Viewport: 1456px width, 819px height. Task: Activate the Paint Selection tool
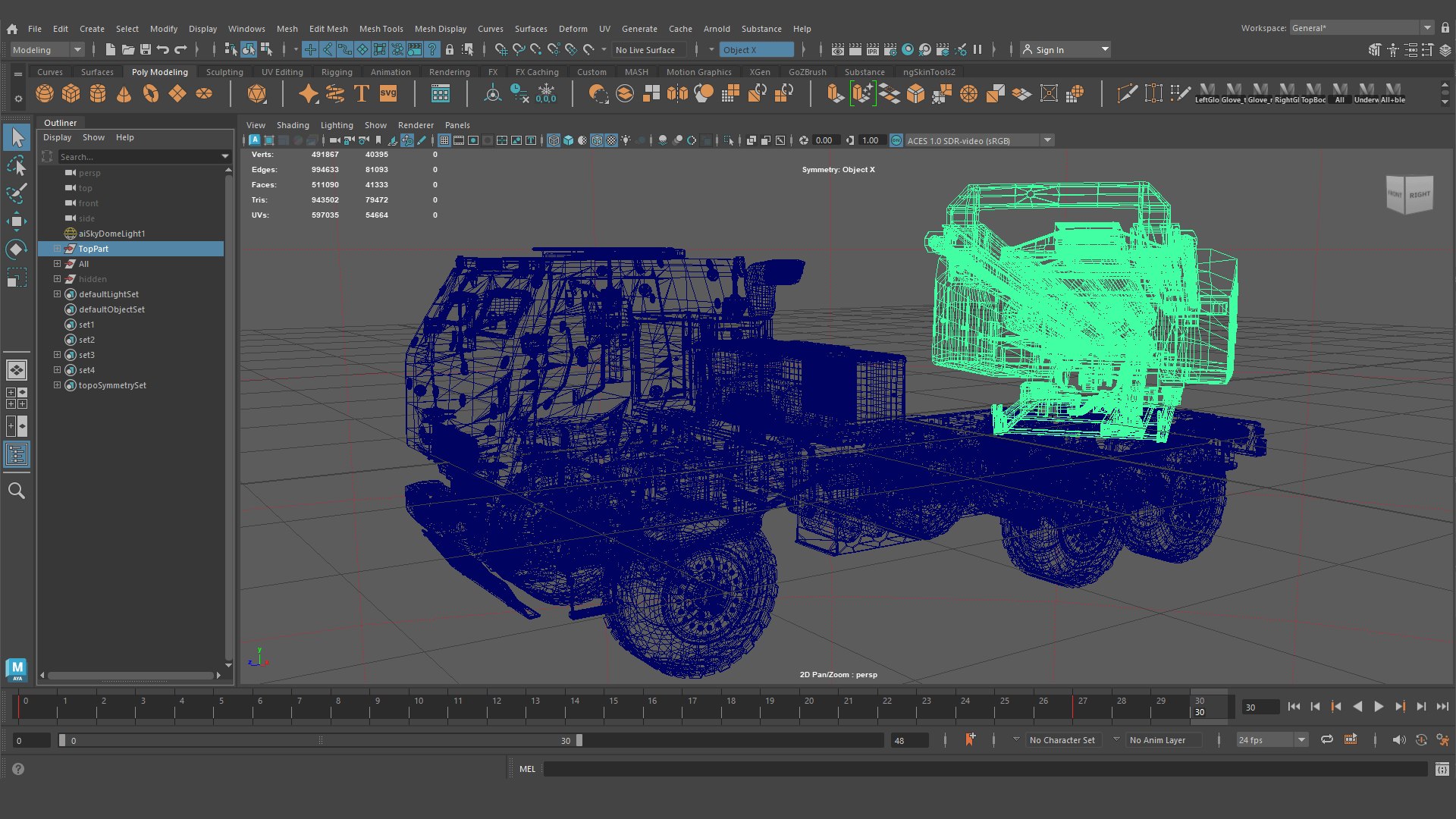tap(17, 193)
